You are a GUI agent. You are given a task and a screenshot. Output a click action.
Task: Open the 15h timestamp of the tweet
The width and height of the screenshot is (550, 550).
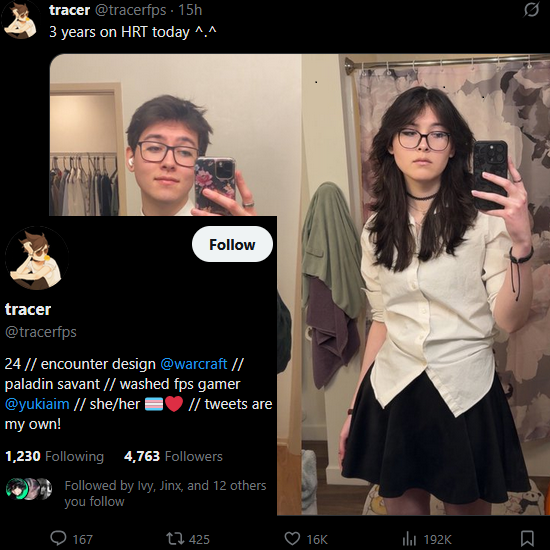pyautogui.click(x=190, y=10)
